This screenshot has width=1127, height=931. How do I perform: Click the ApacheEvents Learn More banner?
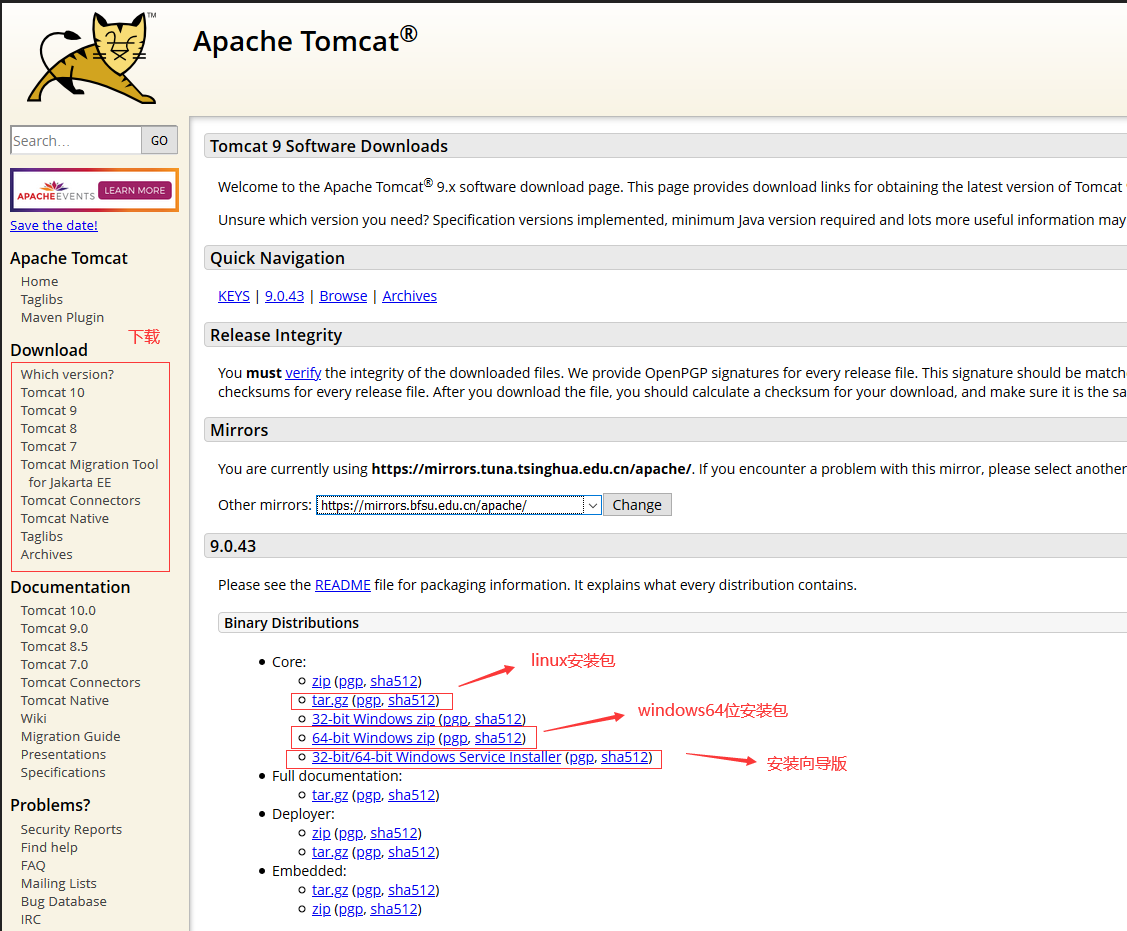[94, 190]
